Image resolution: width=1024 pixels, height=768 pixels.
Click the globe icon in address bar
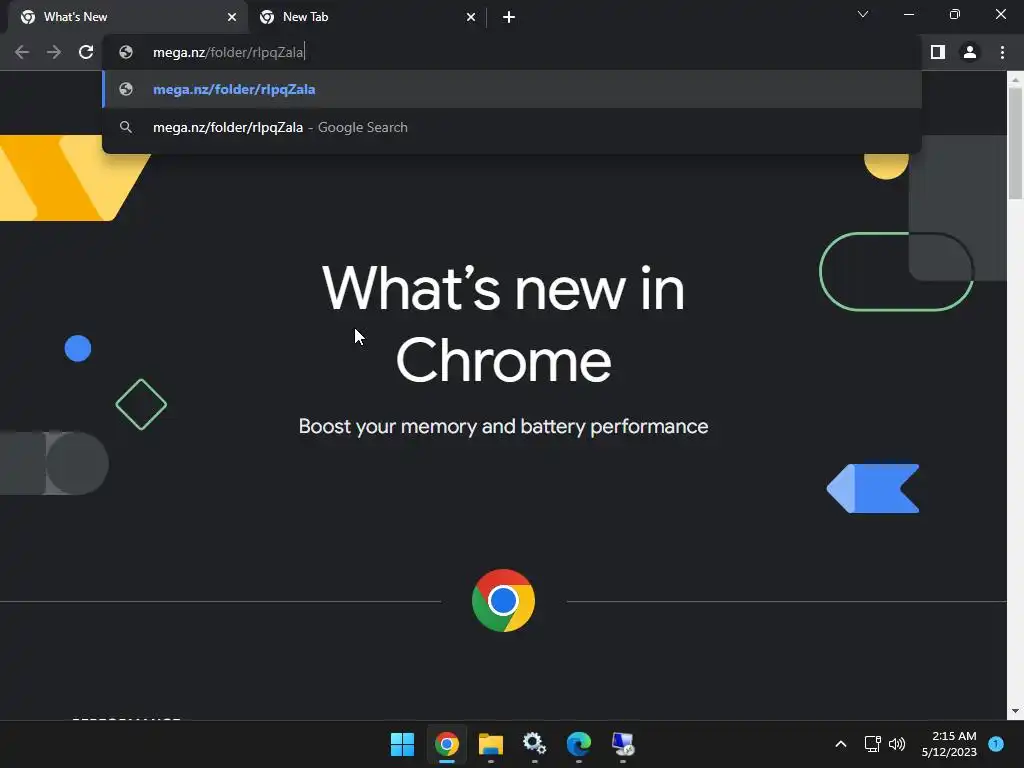[x=126, y=52]
